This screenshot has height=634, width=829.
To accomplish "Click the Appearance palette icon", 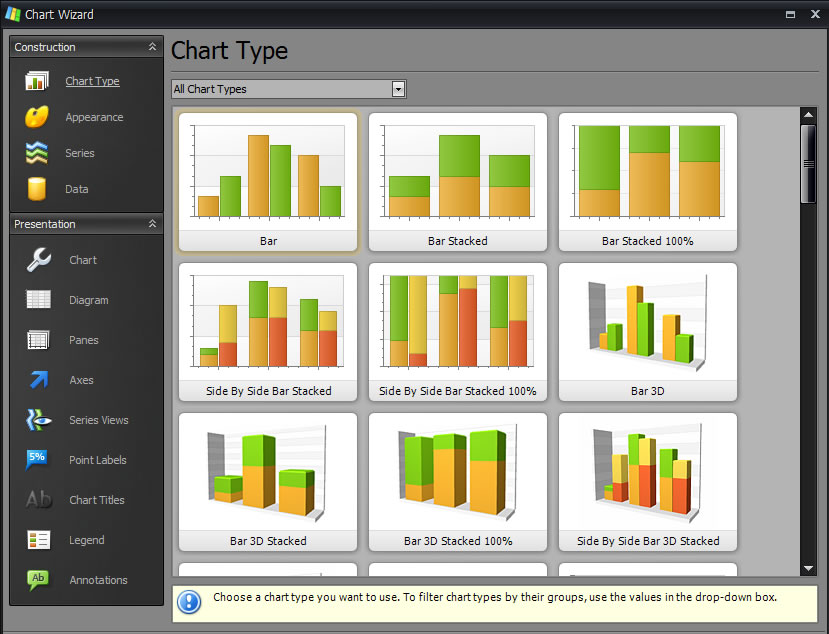I will [x=36, y=117].
